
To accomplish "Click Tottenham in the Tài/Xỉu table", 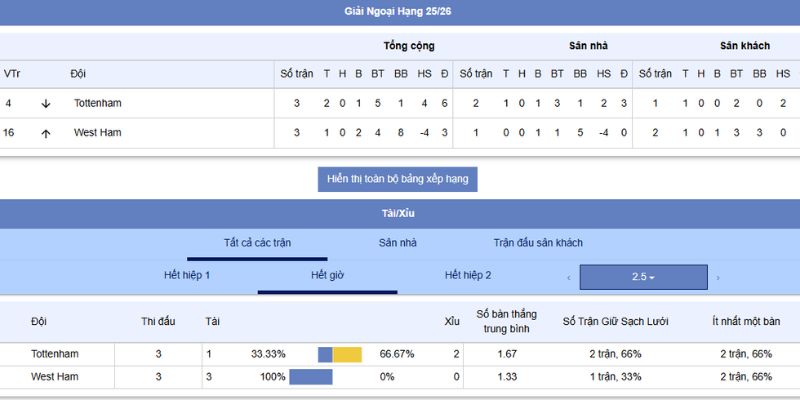I will pyautogui.click(x=54, y=354).
